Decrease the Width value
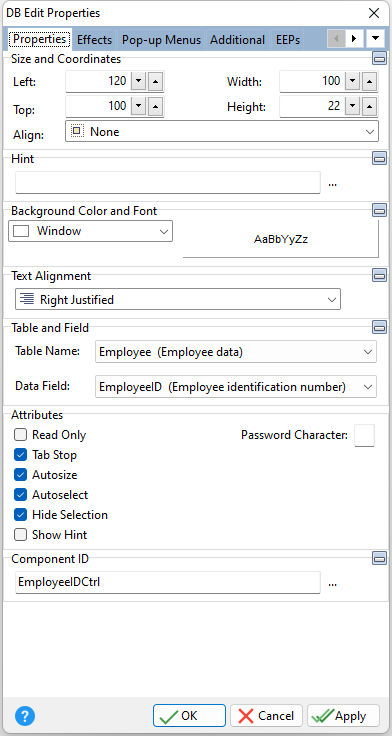 352,82
